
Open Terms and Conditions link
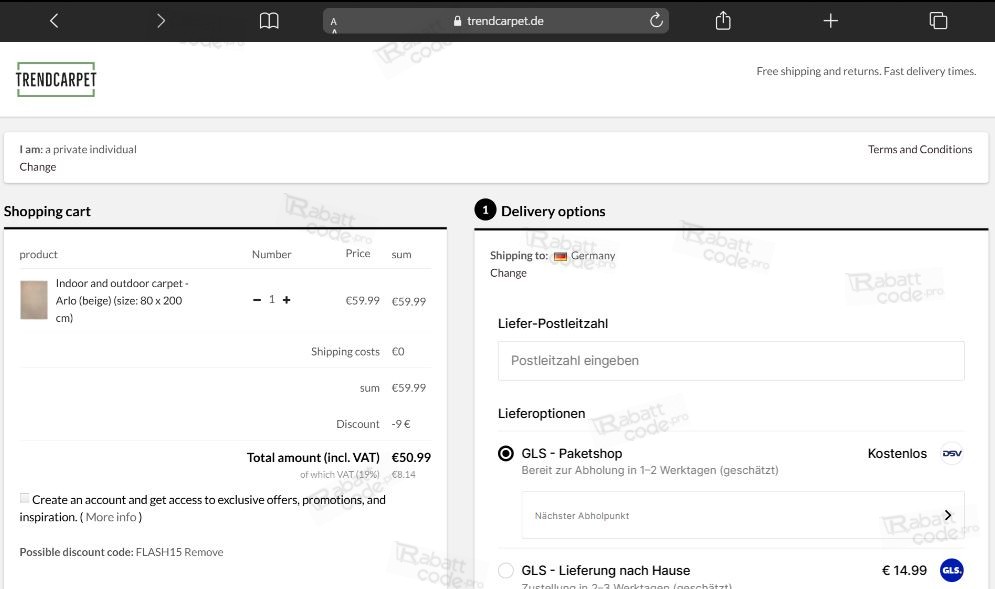coord(920,149)
